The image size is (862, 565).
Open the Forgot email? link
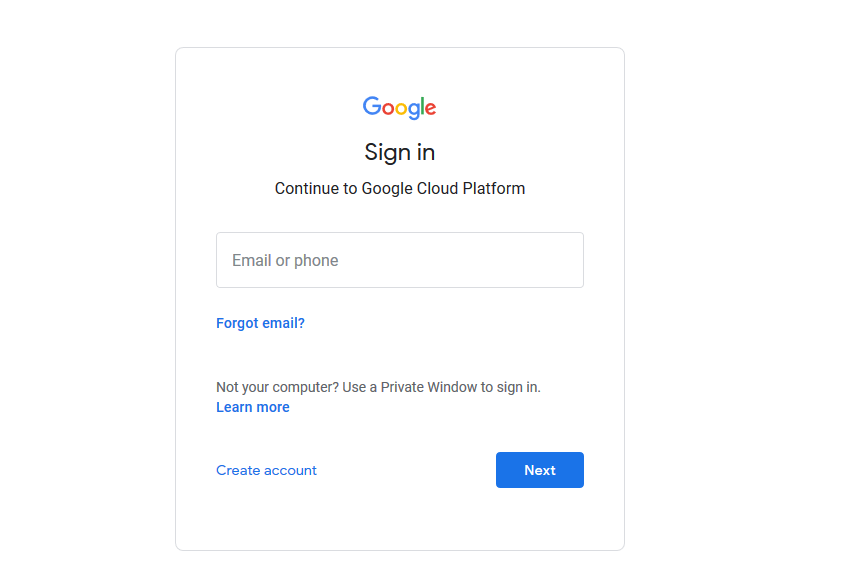260,323
